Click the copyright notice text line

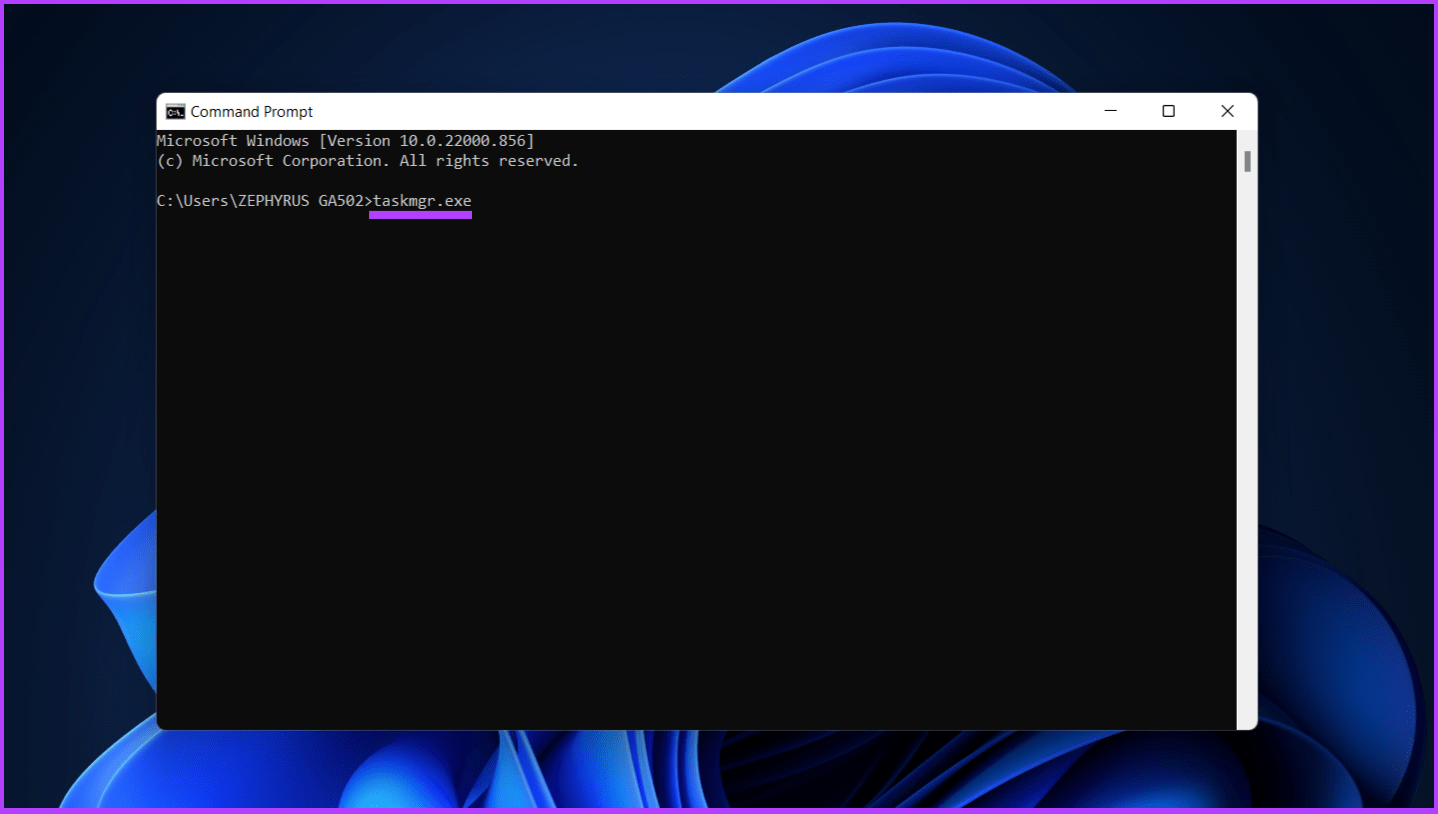click(366, 160)
